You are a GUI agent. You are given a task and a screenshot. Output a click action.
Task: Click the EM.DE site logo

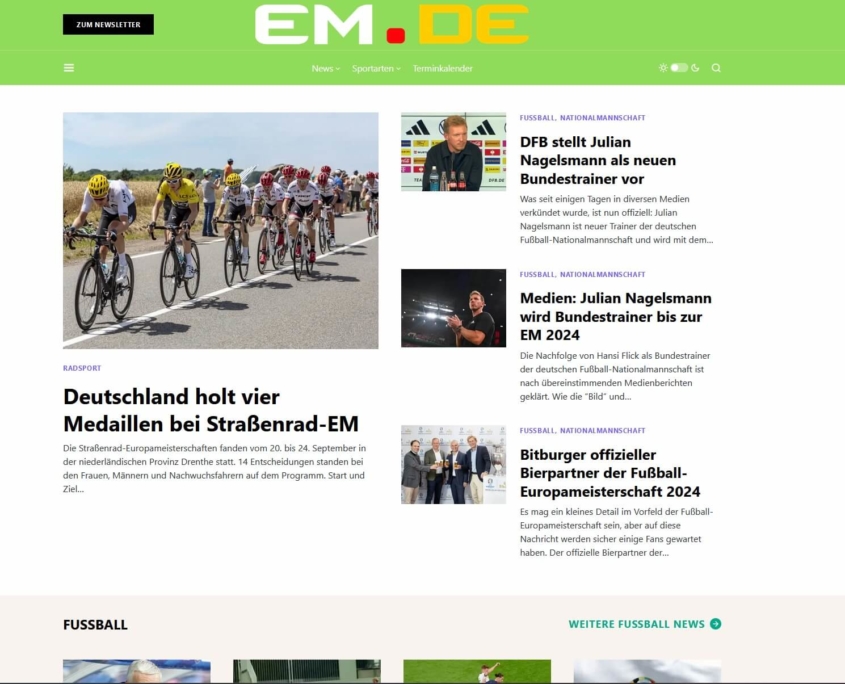point(392,25)
